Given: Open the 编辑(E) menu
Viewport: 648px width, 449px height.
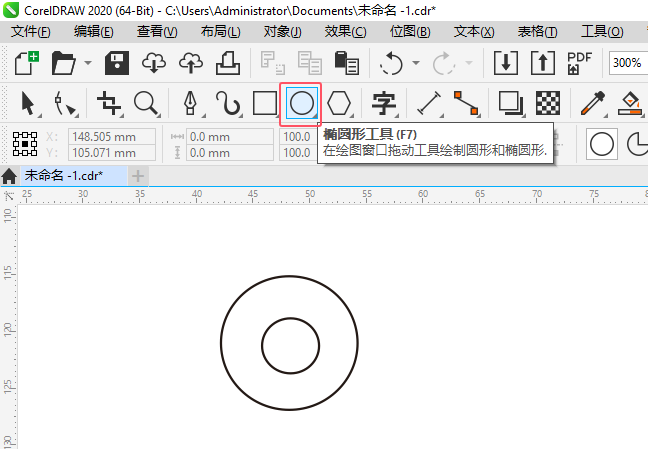Looking at the screenshot, I should [93, 31].
